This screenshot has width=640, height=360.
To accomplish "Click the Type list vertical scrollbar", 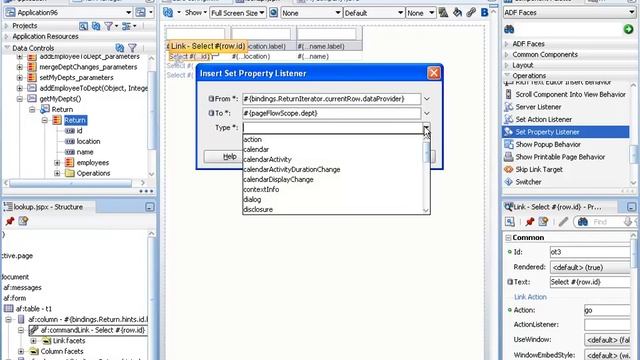I will [x=426, y=175].
